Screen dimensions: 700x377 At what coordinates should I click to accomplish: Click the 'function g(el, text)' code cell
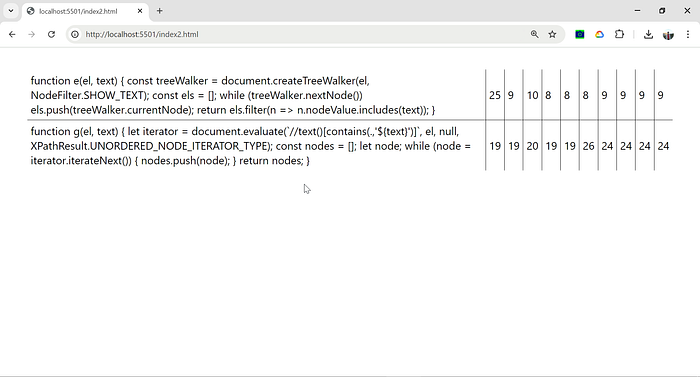pos(256,146)
